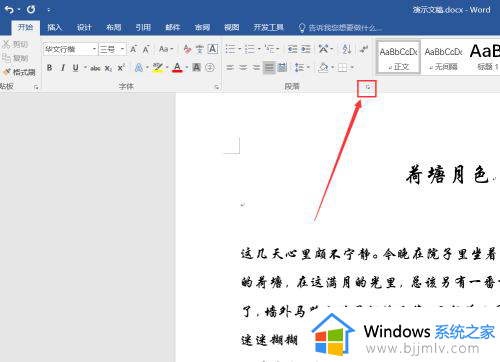500x362 pixels.
Task: Undo the last action
Action: 9,10
